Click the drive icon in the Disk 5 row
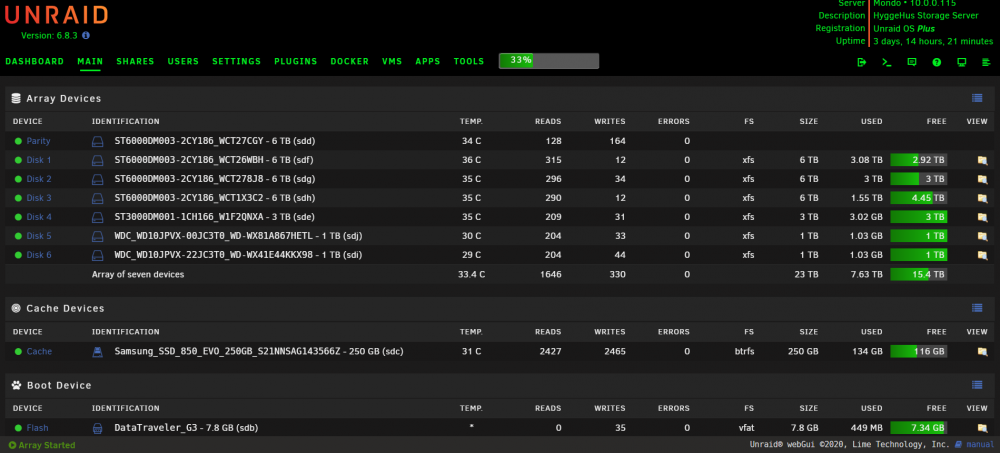 click(x=98, y=236)
